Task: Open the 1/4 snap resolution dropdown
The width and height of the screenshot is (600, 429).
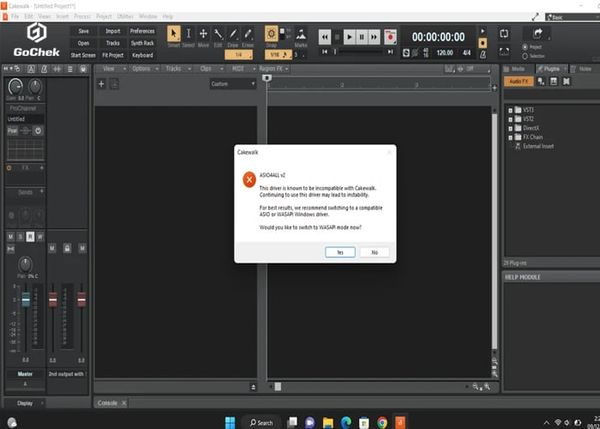Action: (x=238, y=55)
